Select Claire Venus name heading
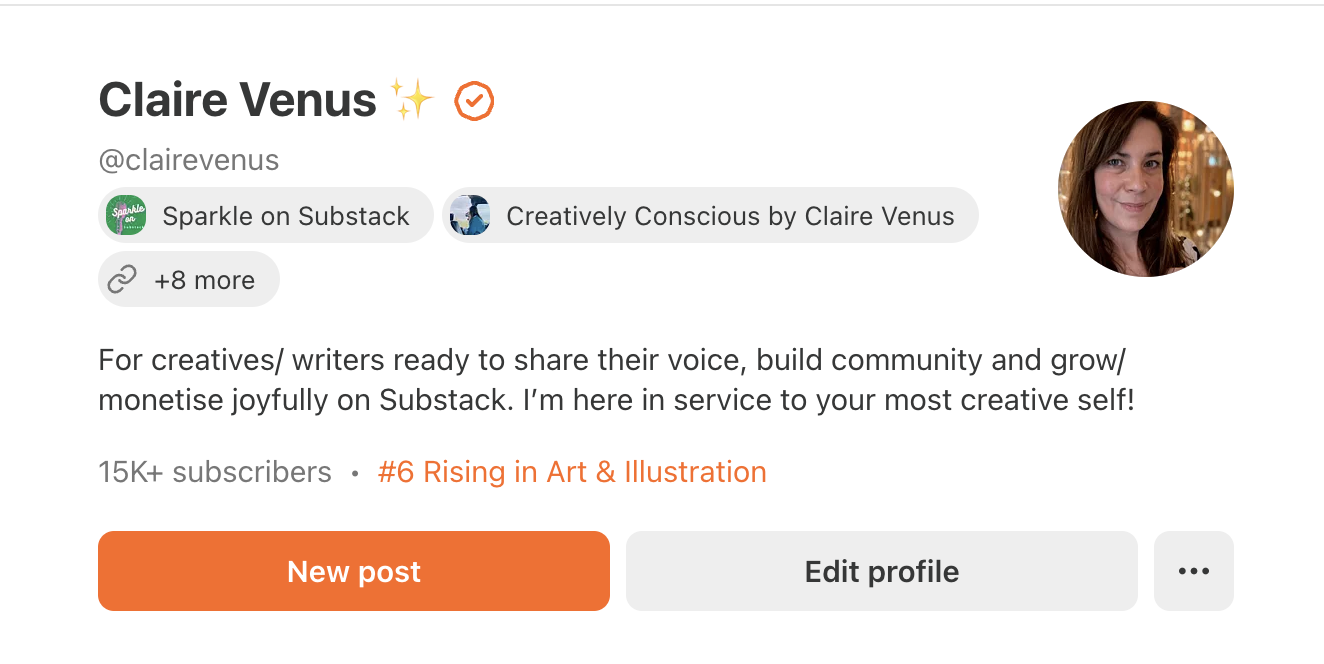 coord(237,99)
